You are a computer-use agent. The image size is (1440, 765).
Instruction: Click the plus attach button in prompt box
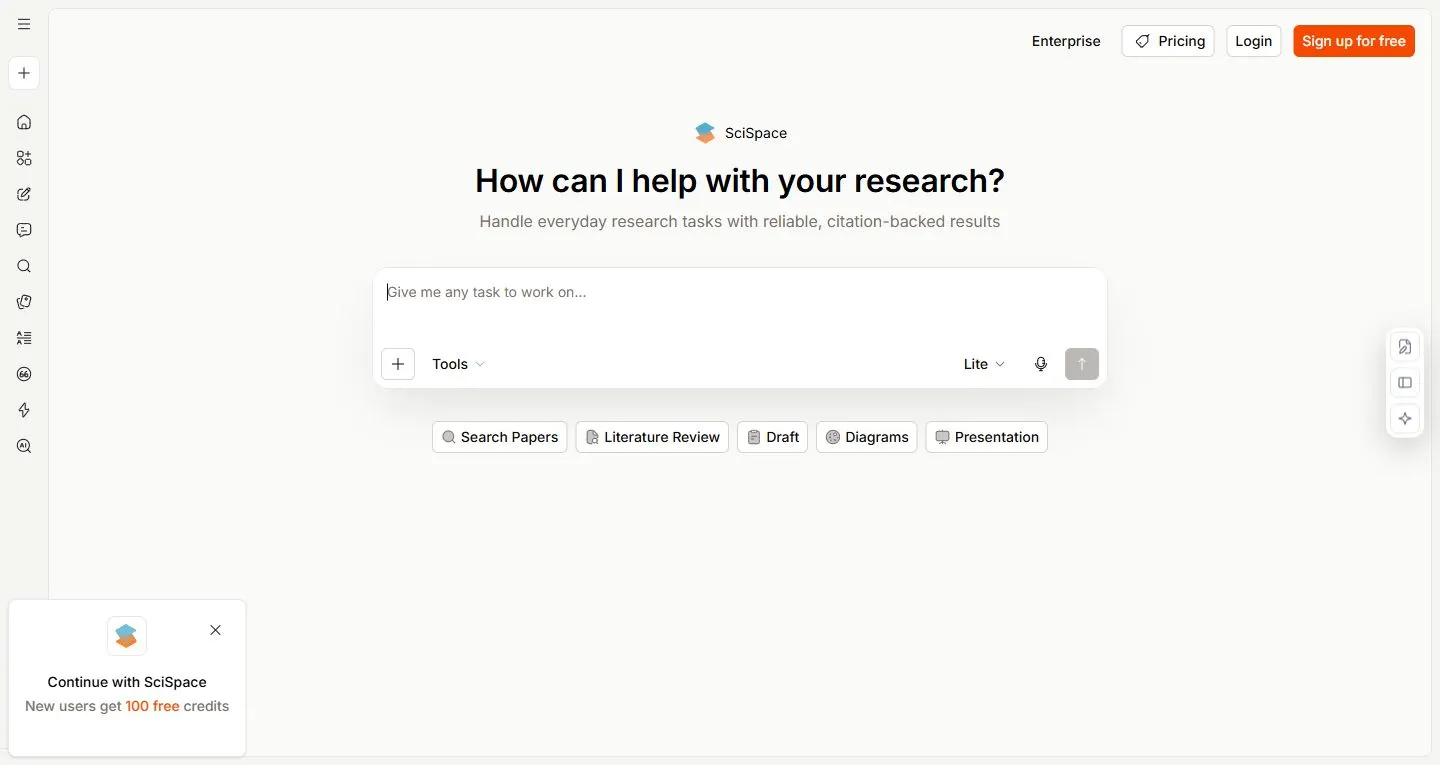(398, 364)
